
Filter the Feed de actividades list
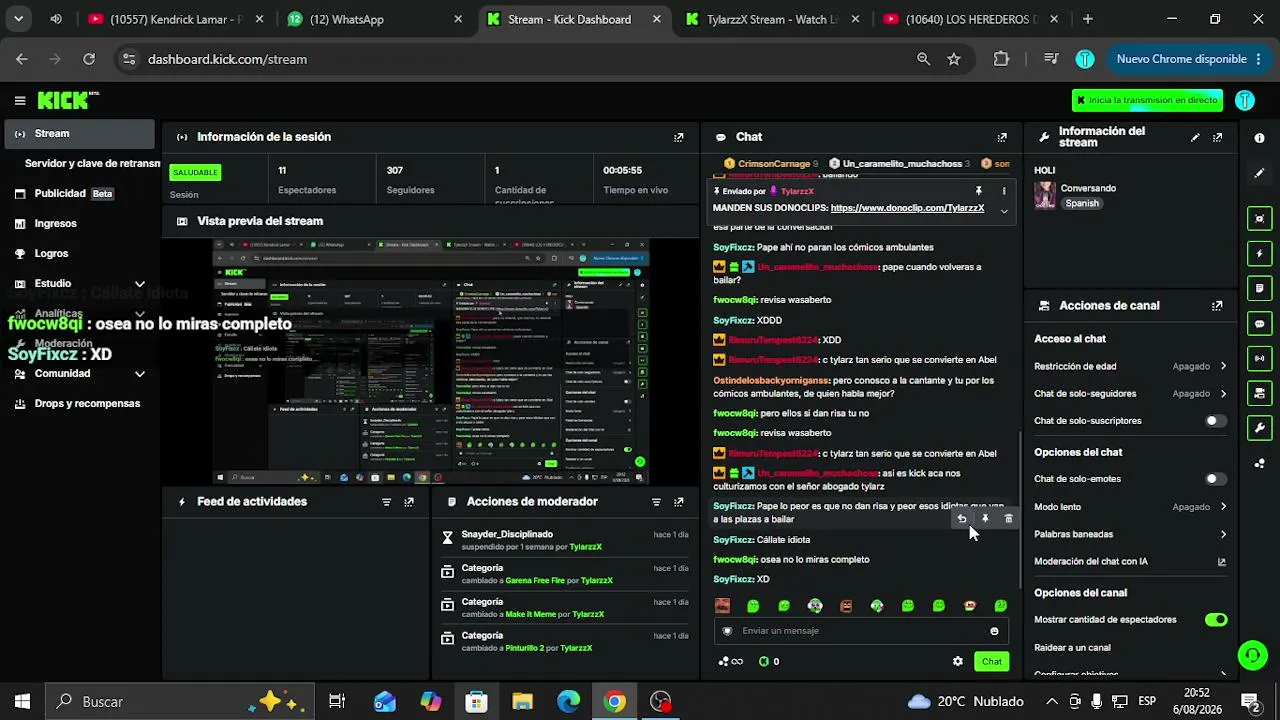pos(386,502)
